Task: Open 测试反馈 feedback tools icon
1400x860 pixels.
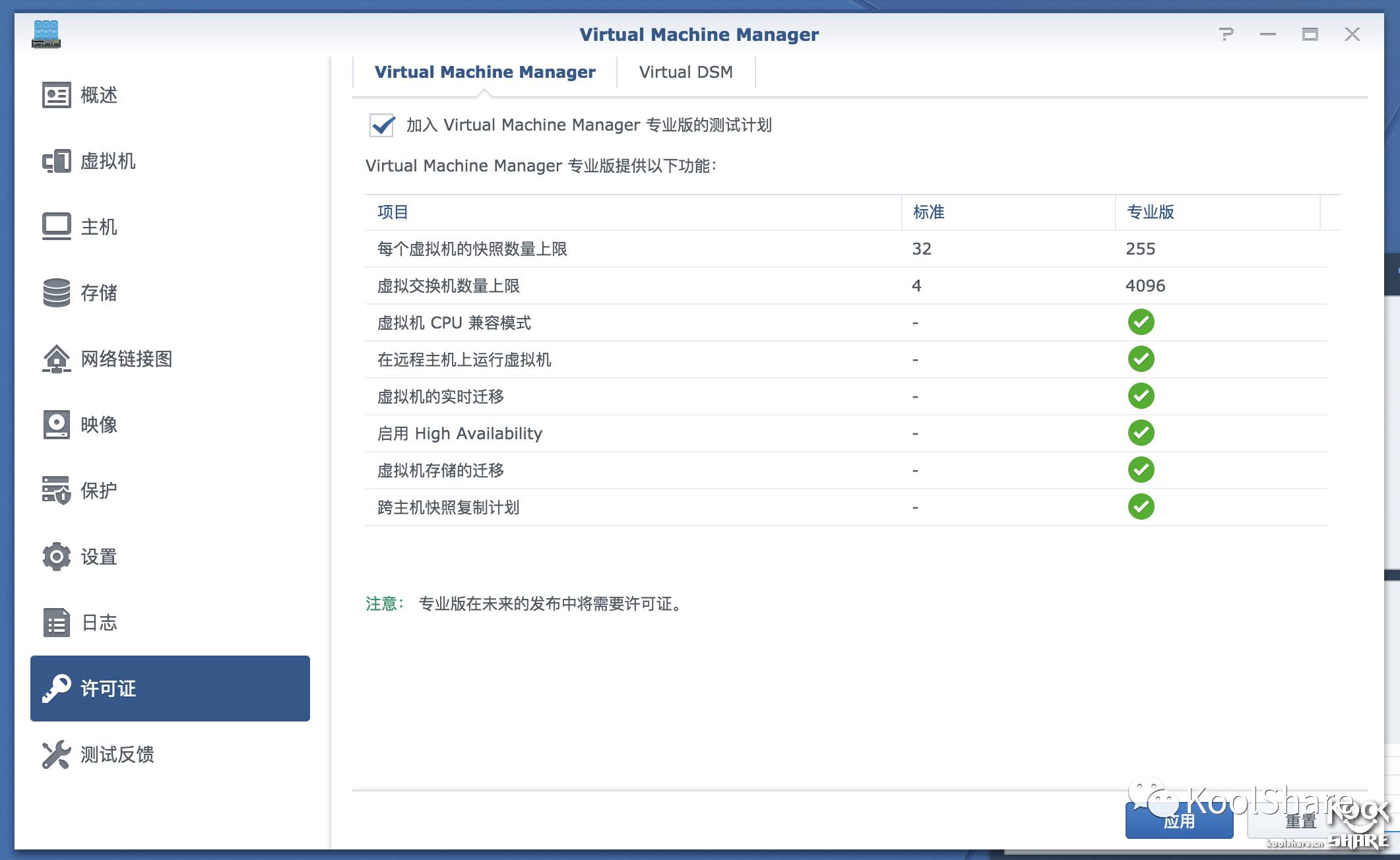Action: pos(56,754)
